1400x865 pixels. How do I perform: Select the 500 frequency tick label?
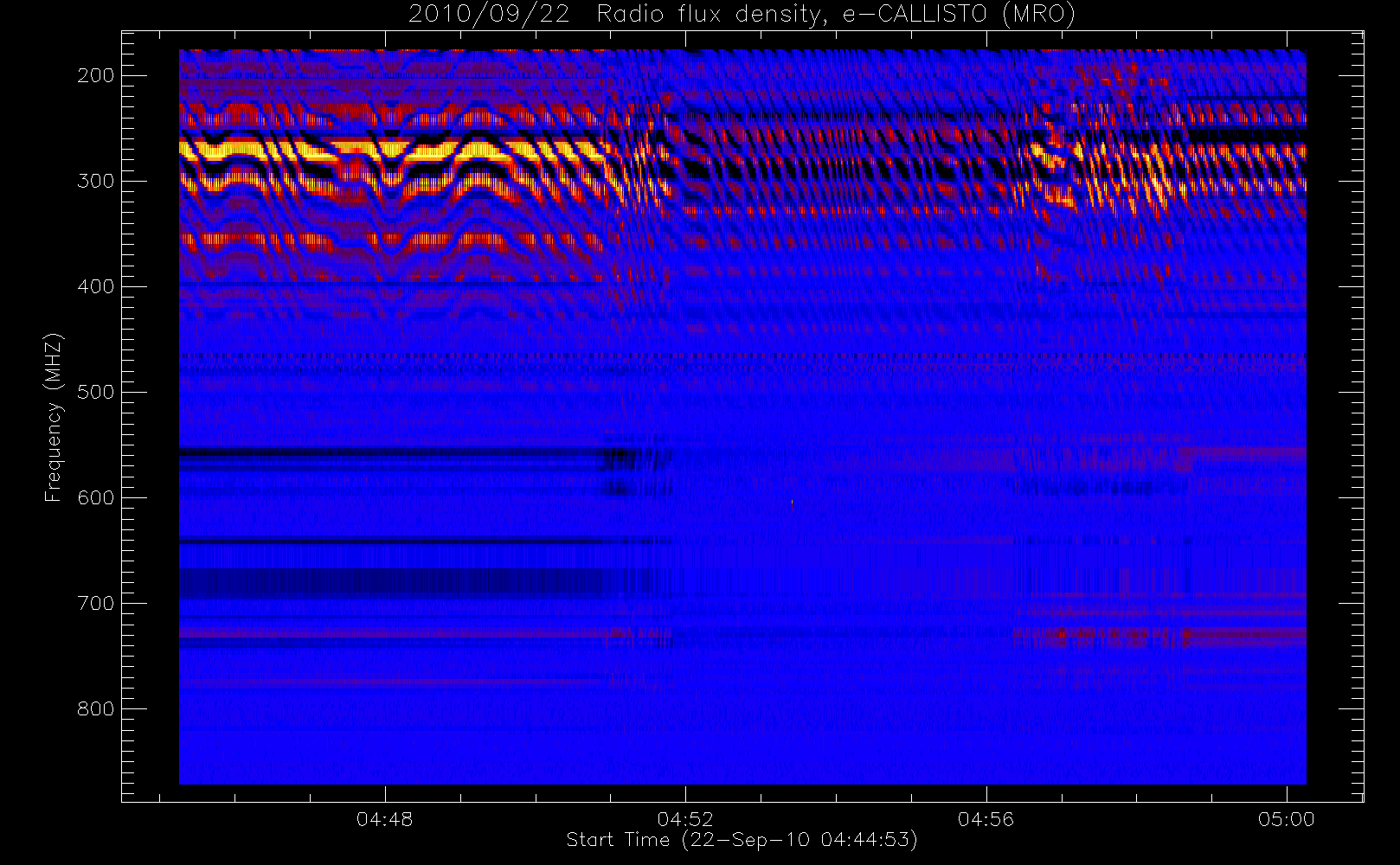coord(96,392)
